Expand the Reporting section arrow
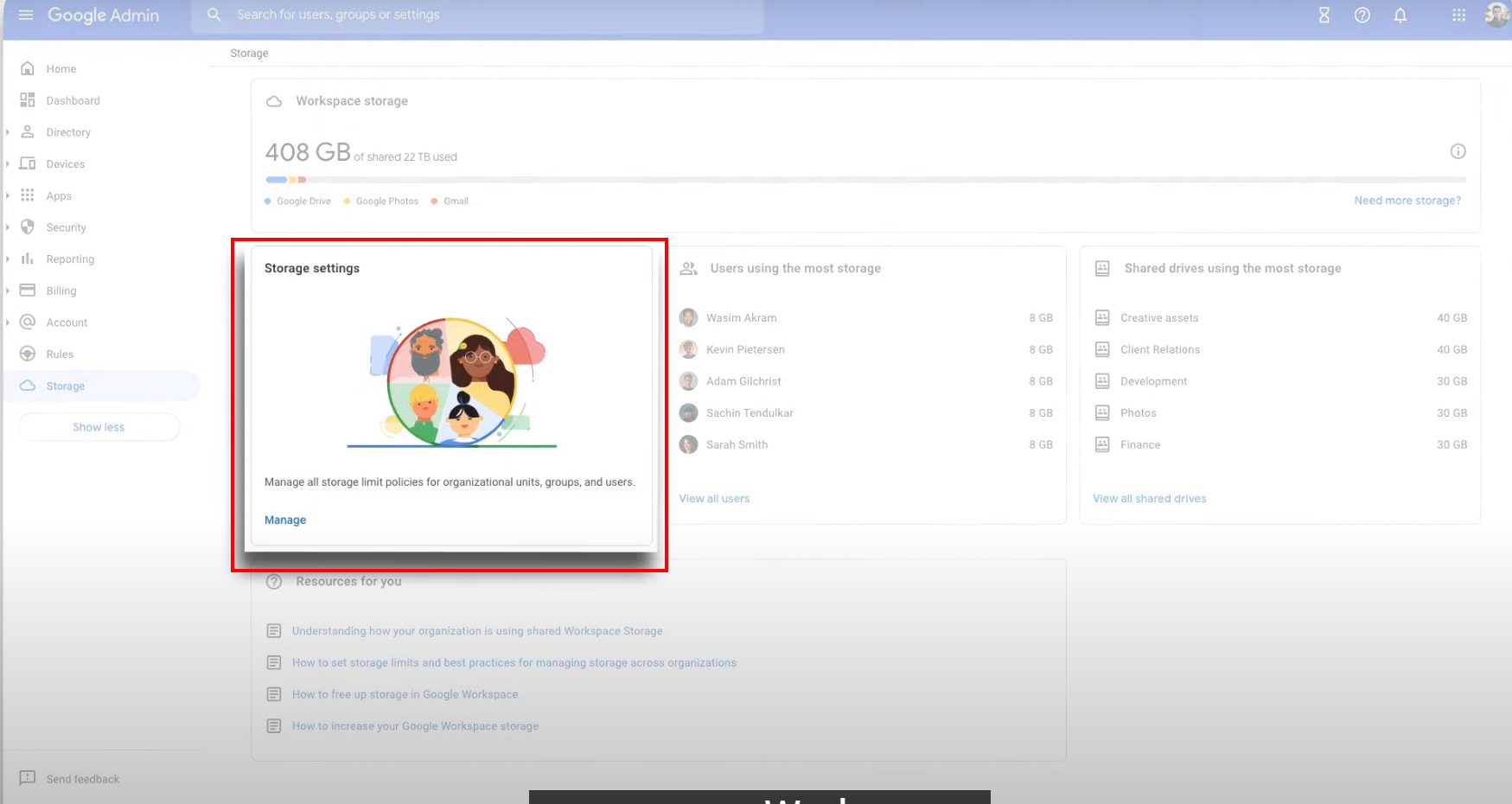Viewport: 1512px width, 804px height. [x=8, y=259]
